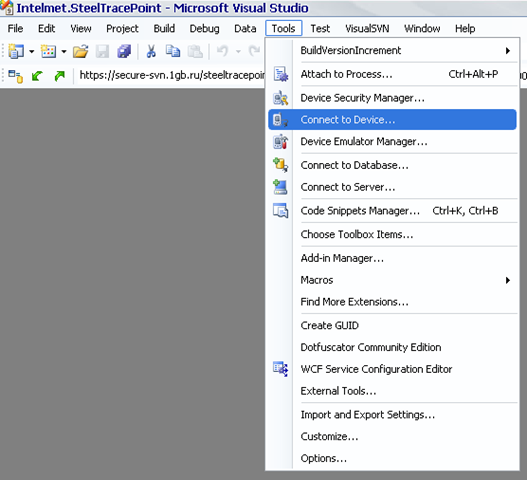Image resolution: width=527 pixels, height=480 pixels.
Task: Open Device Emulator Manager
Action: [x=392, y=142]
